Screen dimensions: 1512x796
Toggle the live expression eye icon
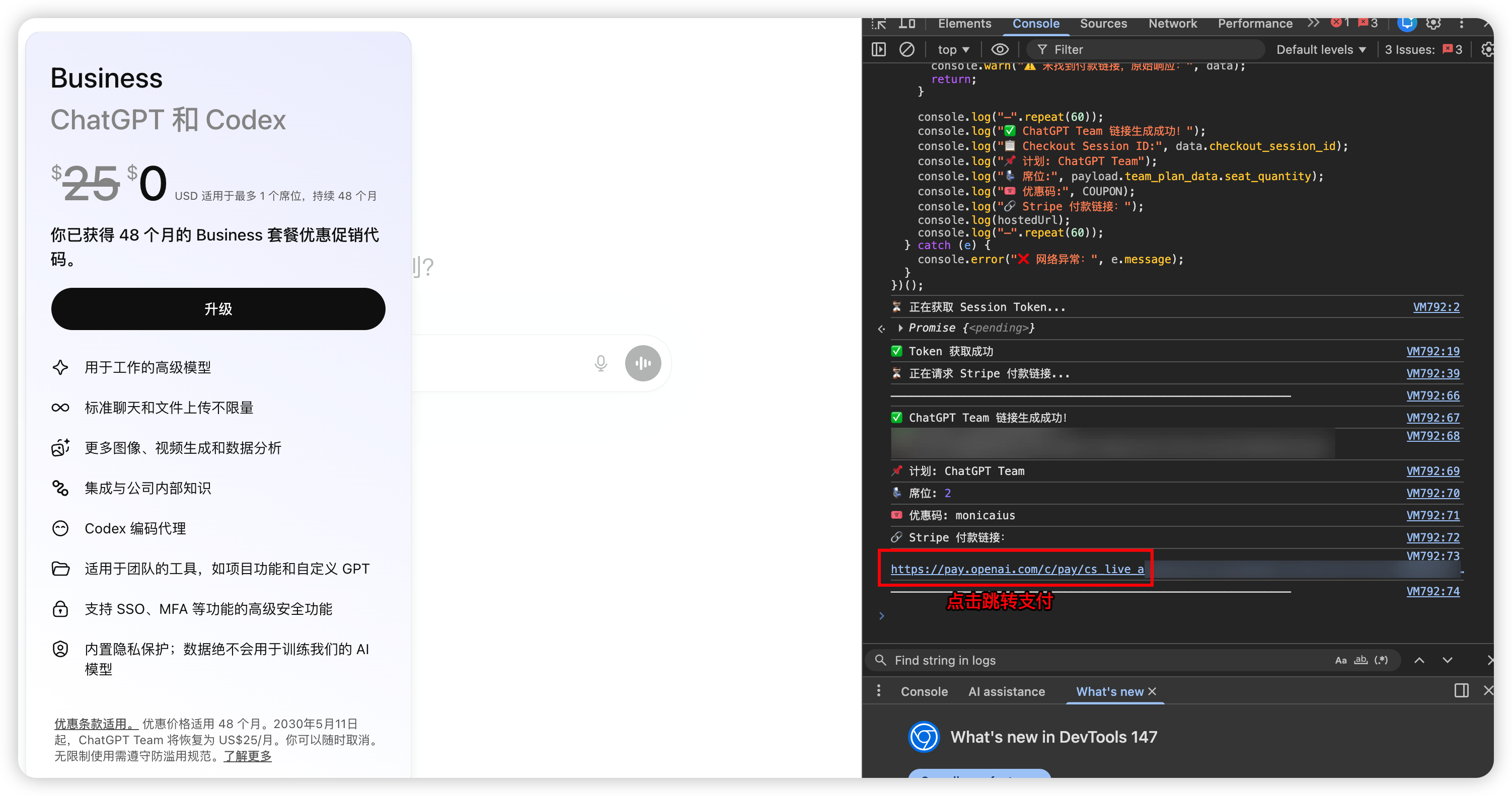[1000, 49]
